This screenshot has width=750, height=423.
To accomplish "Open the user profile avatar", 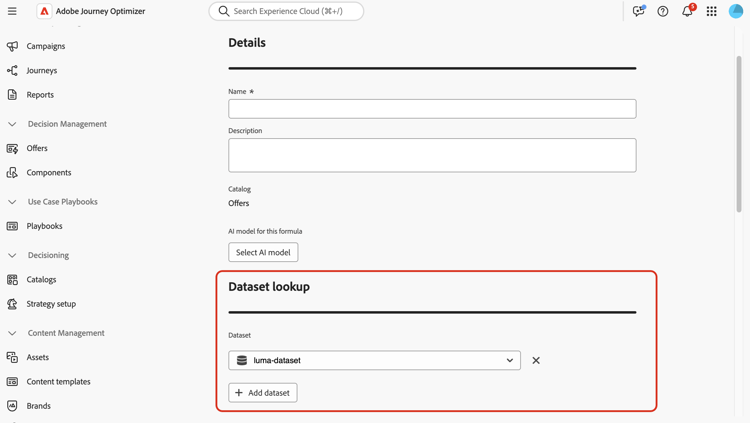I will (736, 11).
